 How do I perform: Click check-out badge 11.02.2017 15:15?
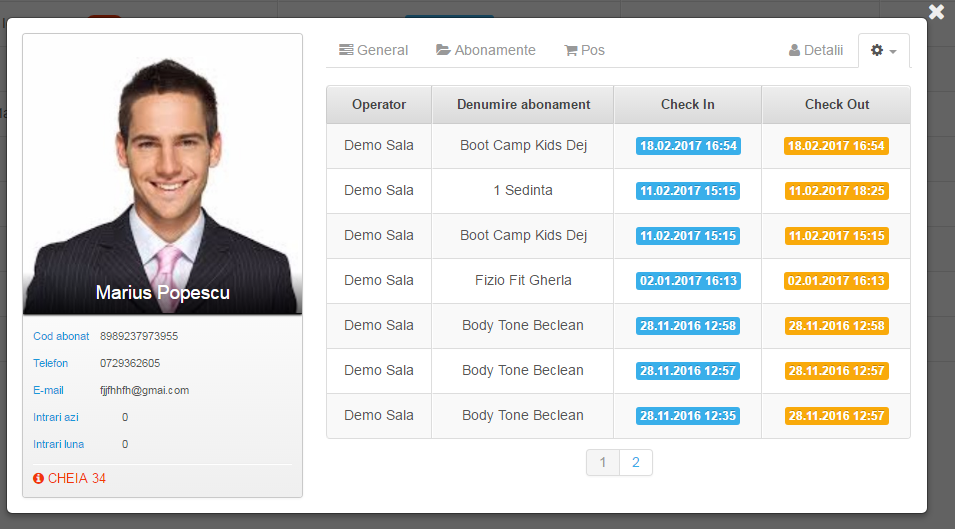(836, 236)
